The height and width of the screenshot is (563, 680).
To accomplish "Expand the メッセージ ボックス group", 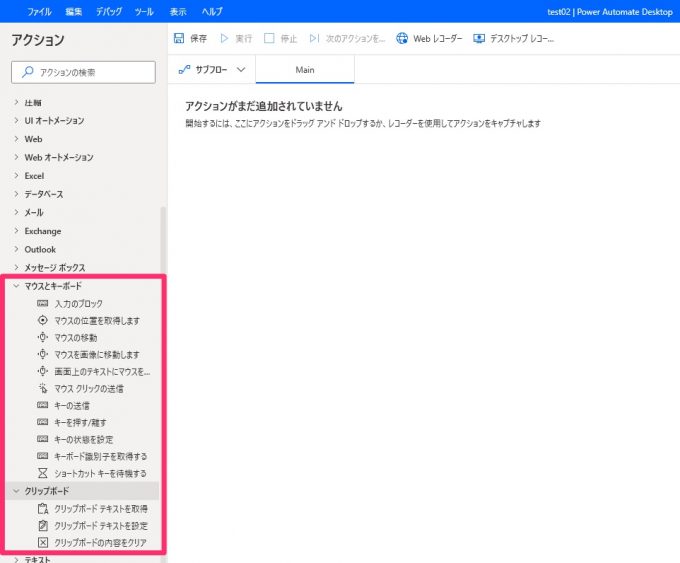I will [16, 267].
